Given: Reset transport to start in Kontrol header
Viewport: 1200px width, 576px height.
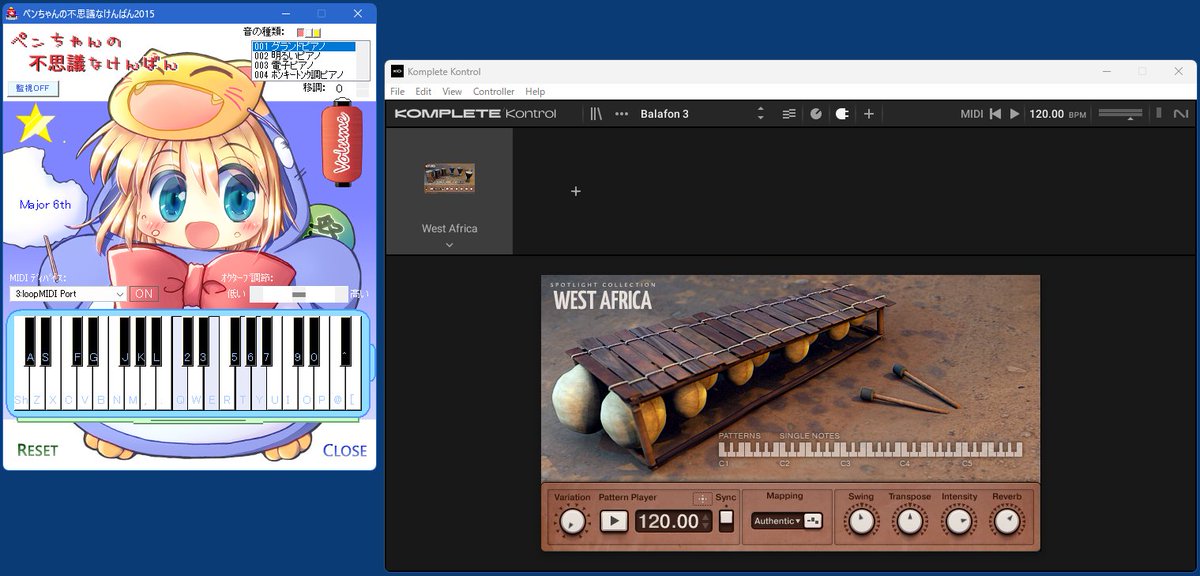Looking at the screenshot, I should coord(995,114).
